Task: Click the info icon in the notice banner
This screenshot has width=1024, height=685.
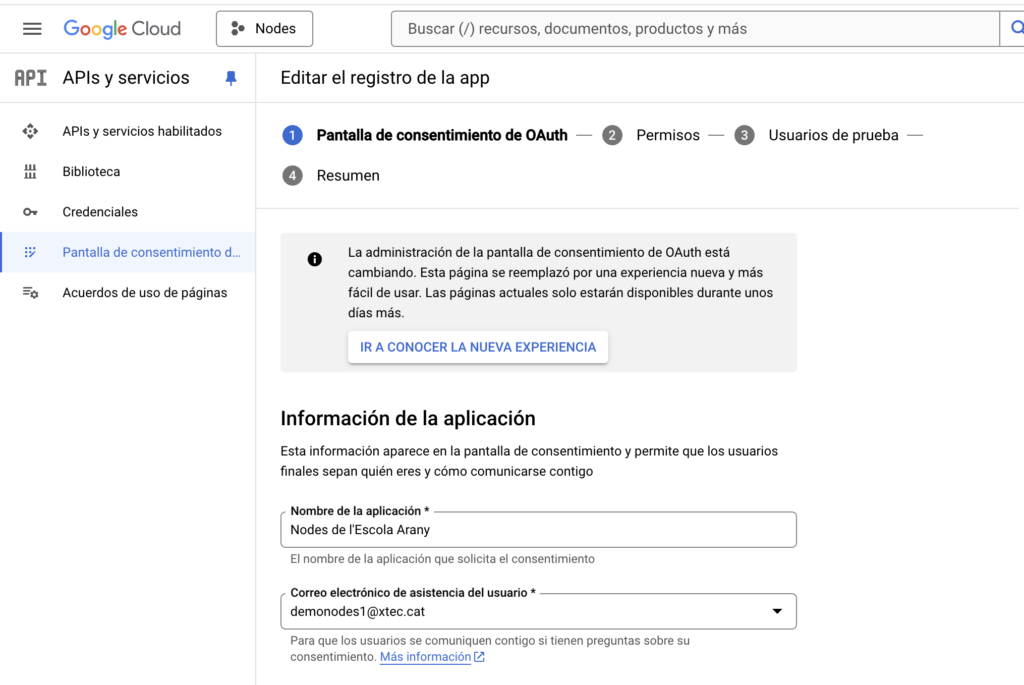Action: pyautogui.click(x=315, y=260)
